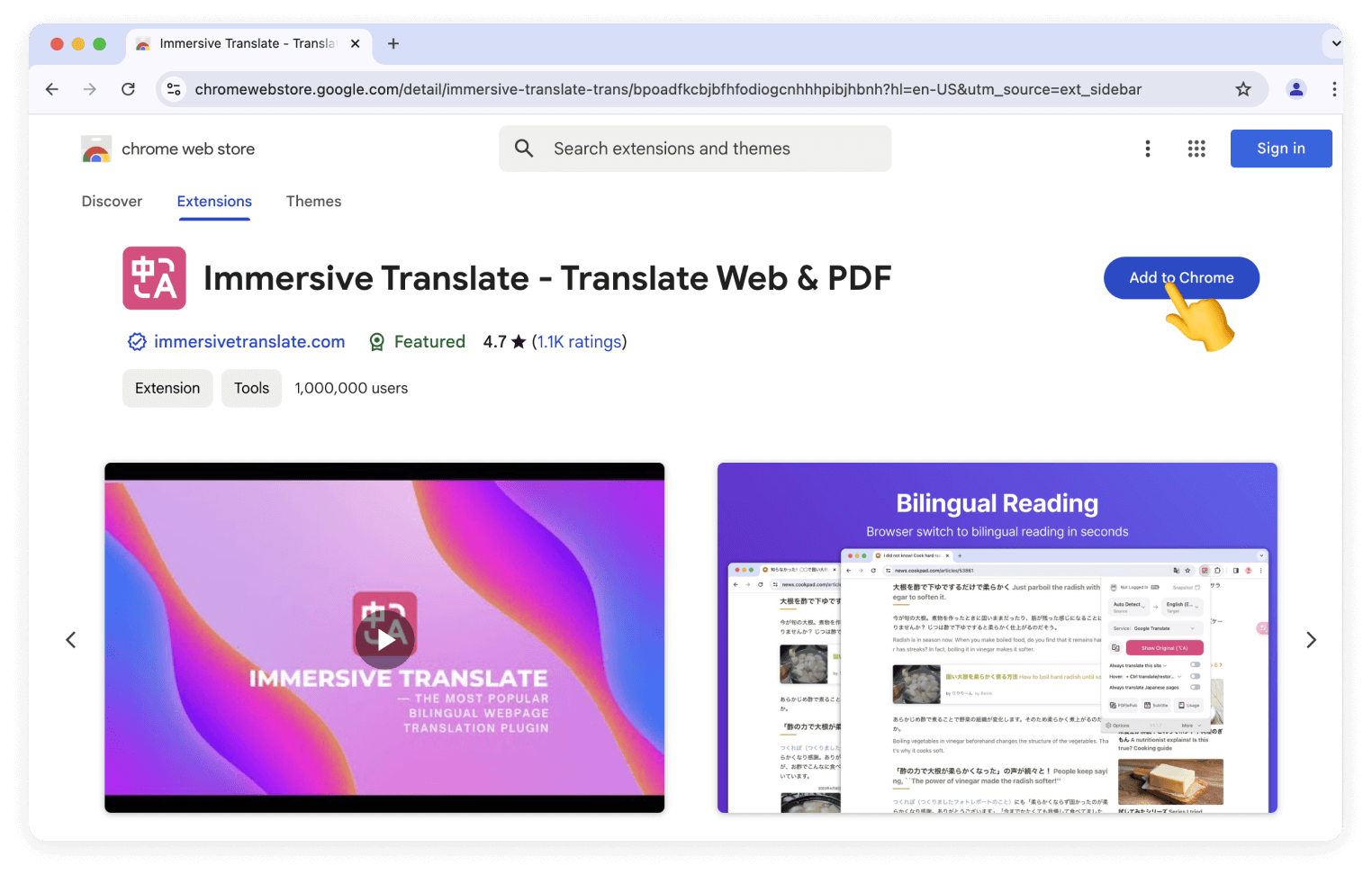Open the immersivetranslate.com link
This screenshot has width=1372, height=875.
[249, 342]
